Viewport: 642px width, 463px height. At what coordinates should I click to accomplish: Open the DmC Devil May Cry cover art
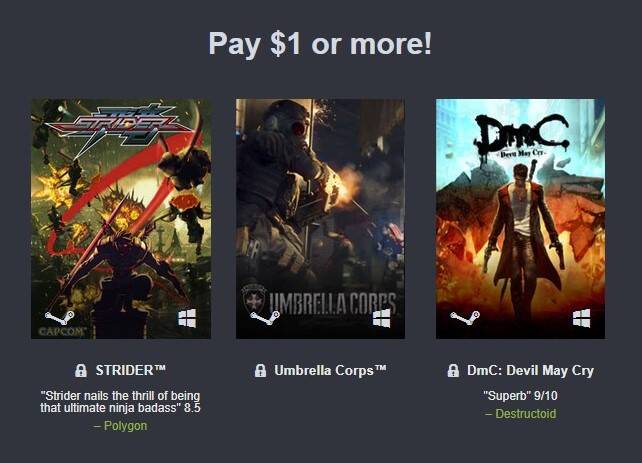pos(520,219)
